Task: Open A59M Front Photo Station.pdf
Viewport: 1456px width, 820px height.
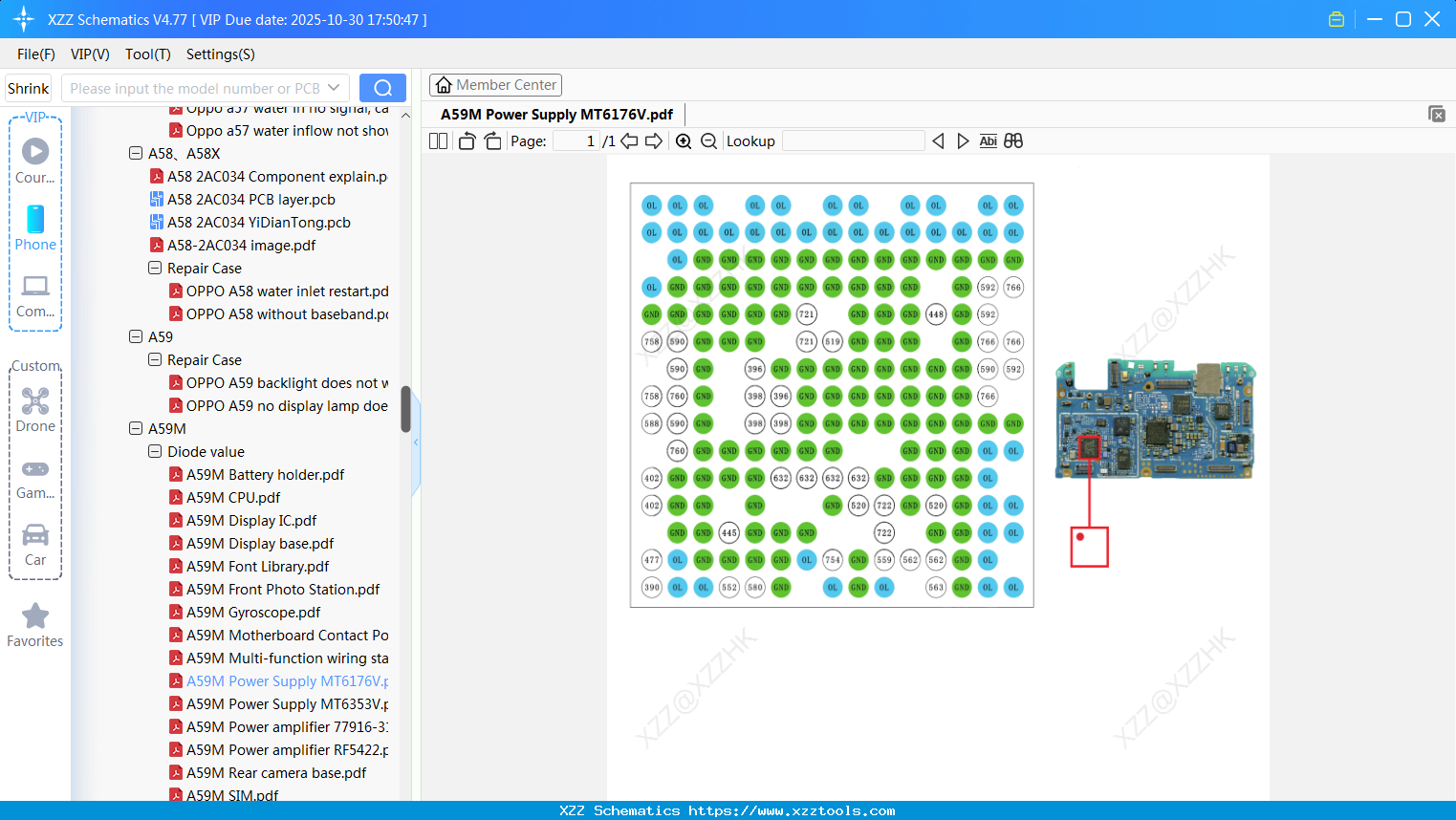Action: coord(283,590)
